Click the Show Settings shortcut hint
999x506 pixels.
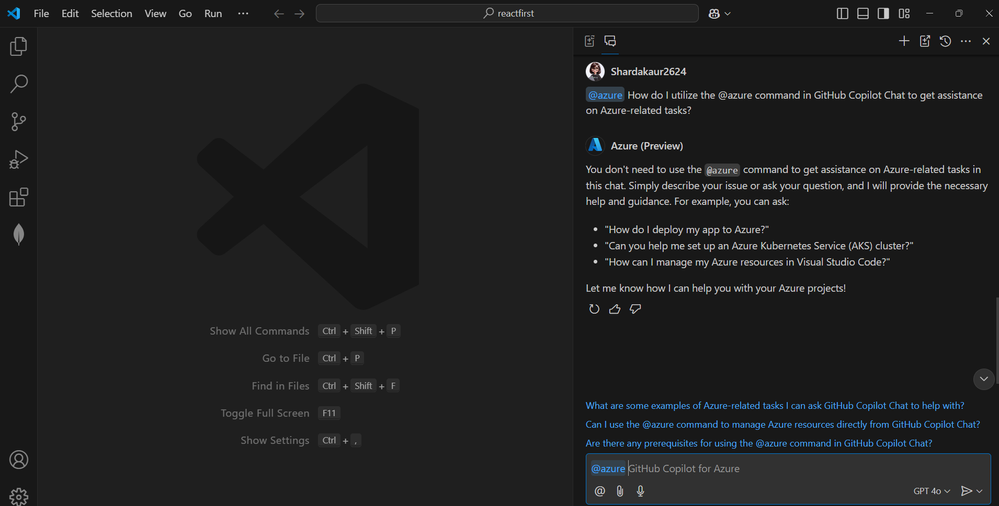[301, 440]
